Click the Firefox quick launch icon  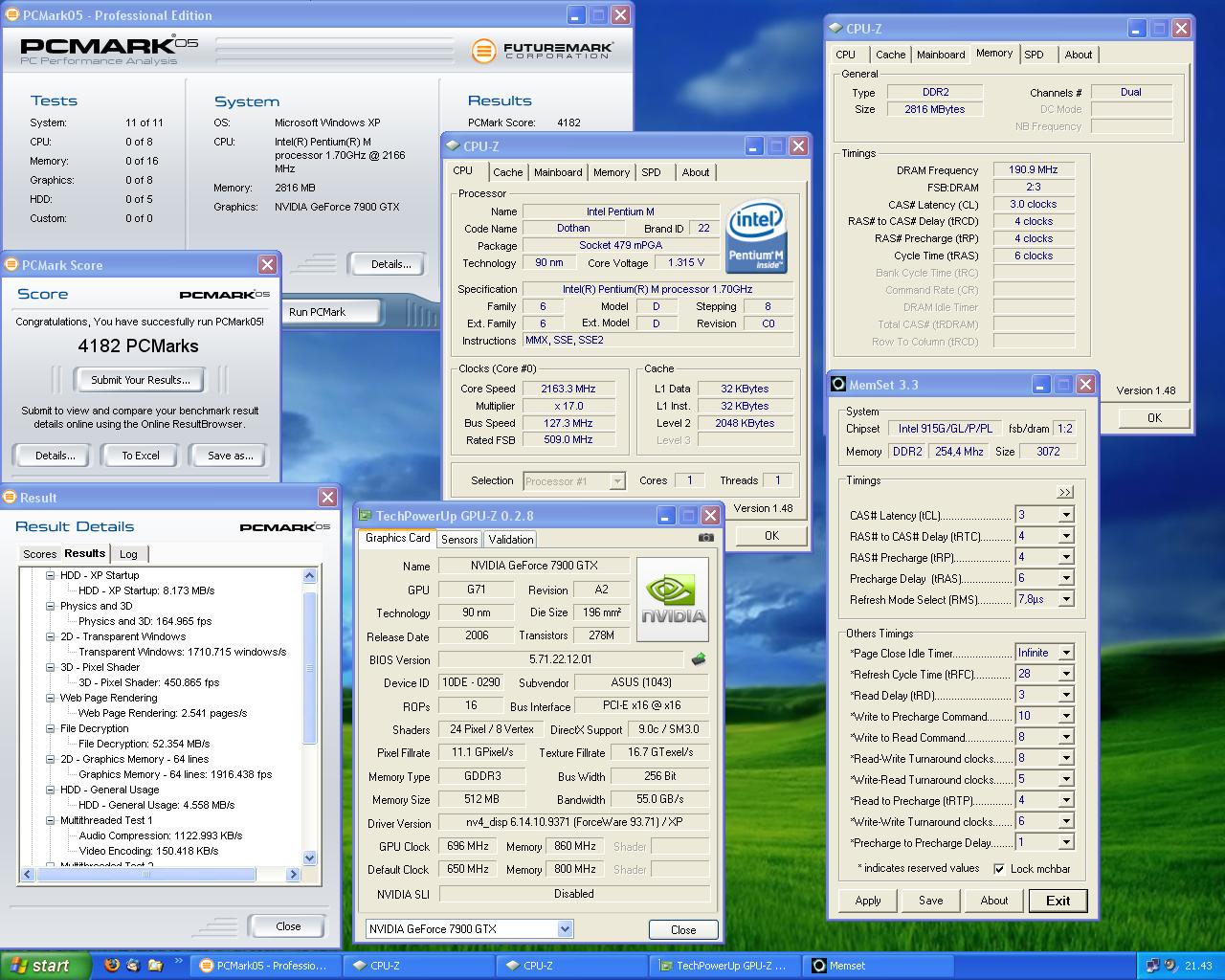(x=112, y=966)
